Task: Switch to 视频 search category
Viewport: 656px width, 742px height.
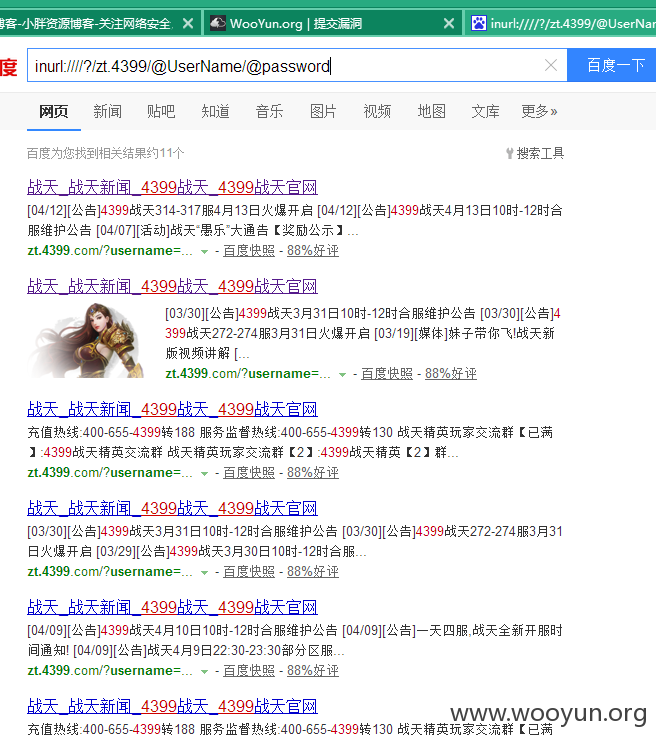Action: (377, 112)
